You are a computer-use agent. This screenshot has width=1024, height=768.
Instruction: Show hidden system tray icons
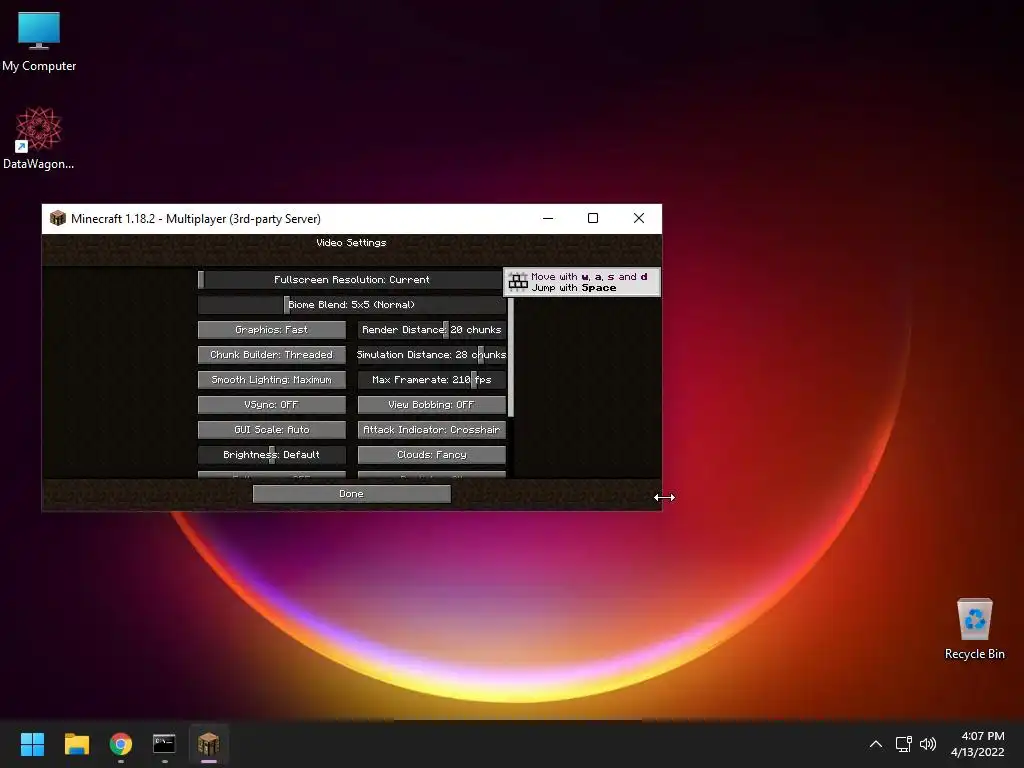[x=876, y=744]
